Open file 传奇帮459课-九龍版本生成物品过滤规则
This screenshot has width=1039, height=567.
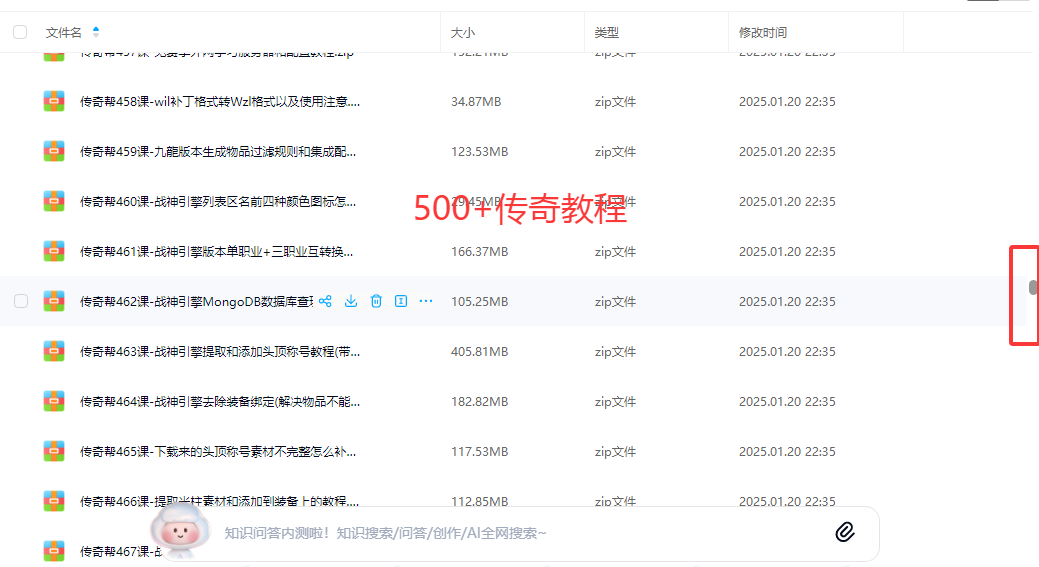tap(218, 152)
